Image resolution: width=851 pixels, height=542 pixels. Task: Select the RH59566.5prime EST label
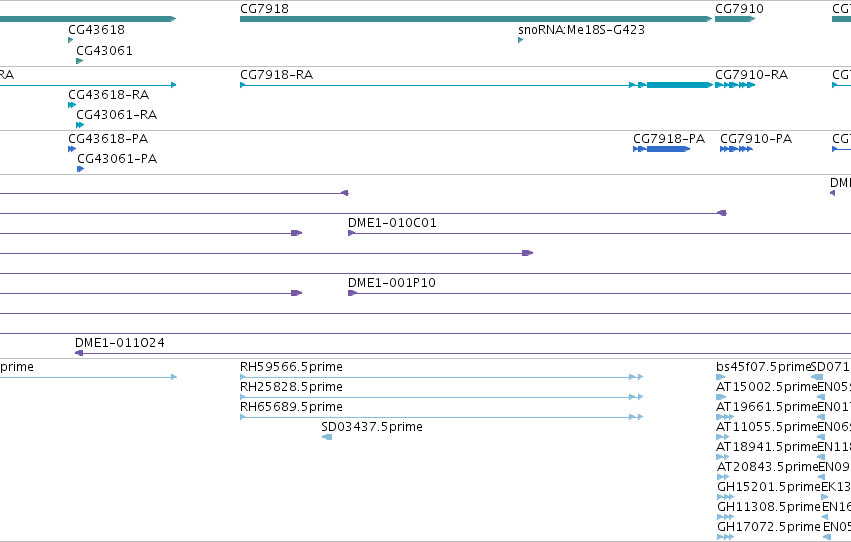point(291,367)
